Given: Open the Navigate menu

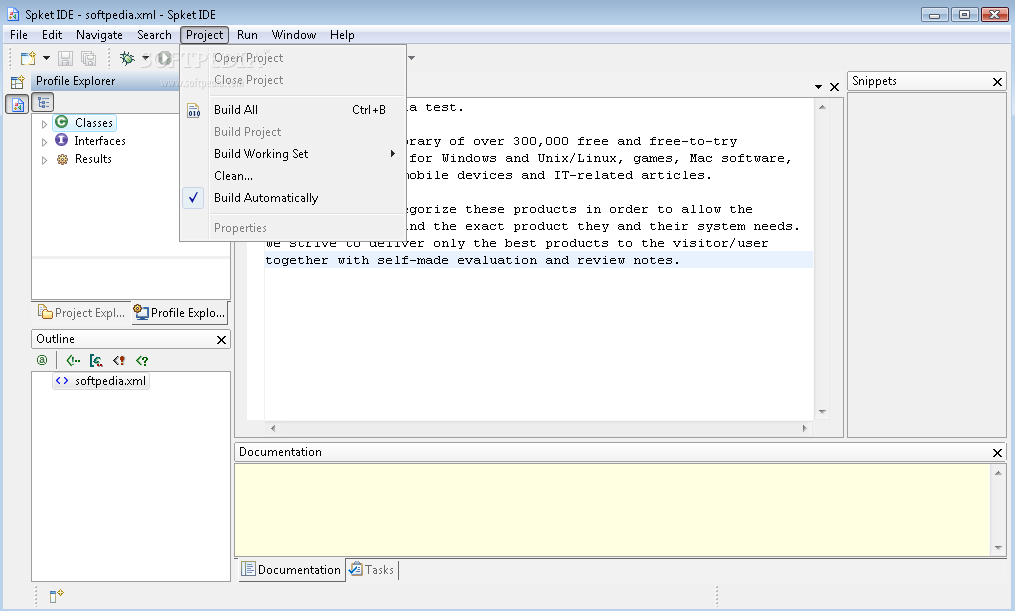Looking at the screenshot, I should pos(99,35).
